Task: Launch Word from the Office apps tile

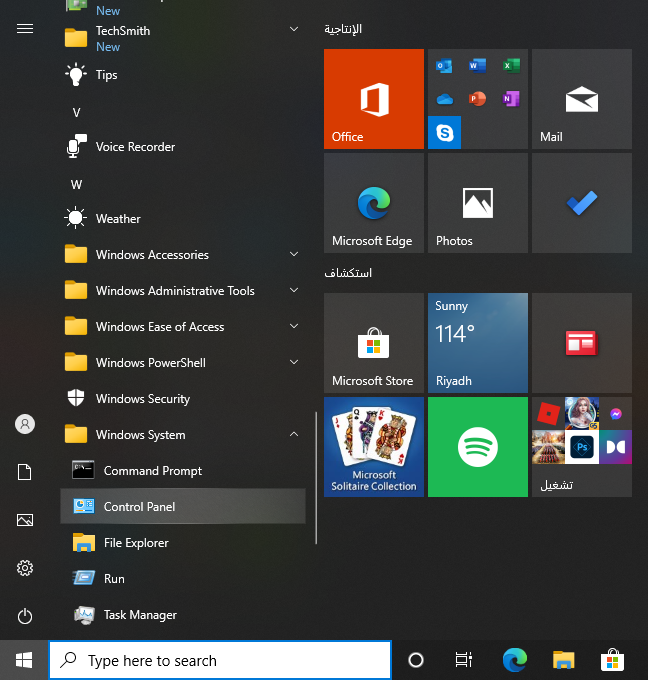Action: click(x=477, y=66)
